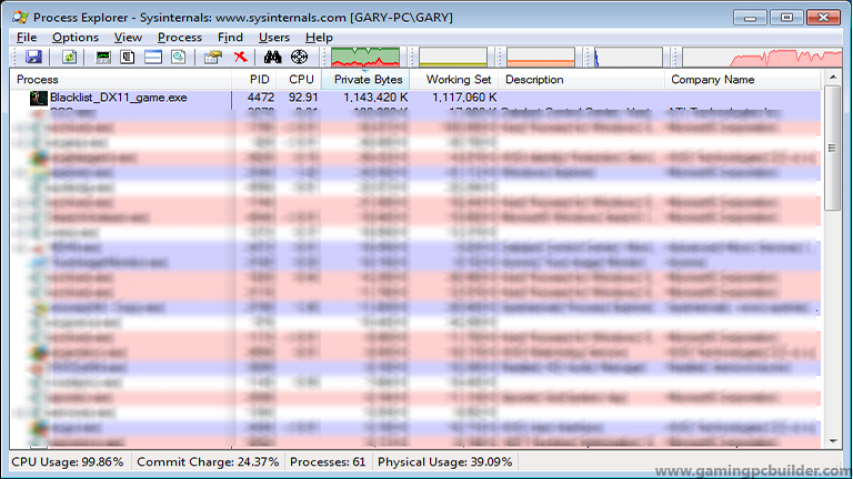This screenshot has width=853, height=479.
Task: Click the Working Set value 1,117,060 K
Action: coord(465,98)
